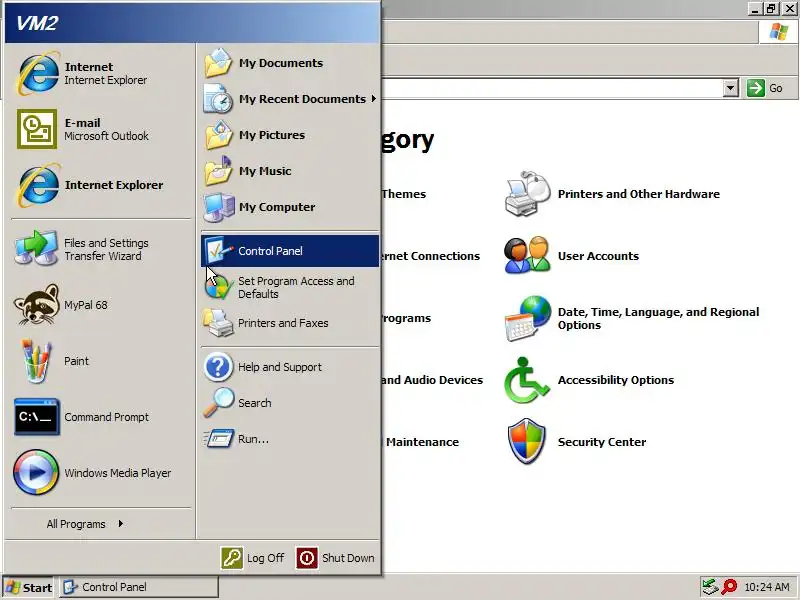Click the Printers and Faxes label
This screenshot has width=800, height=600.
[283, 323]
